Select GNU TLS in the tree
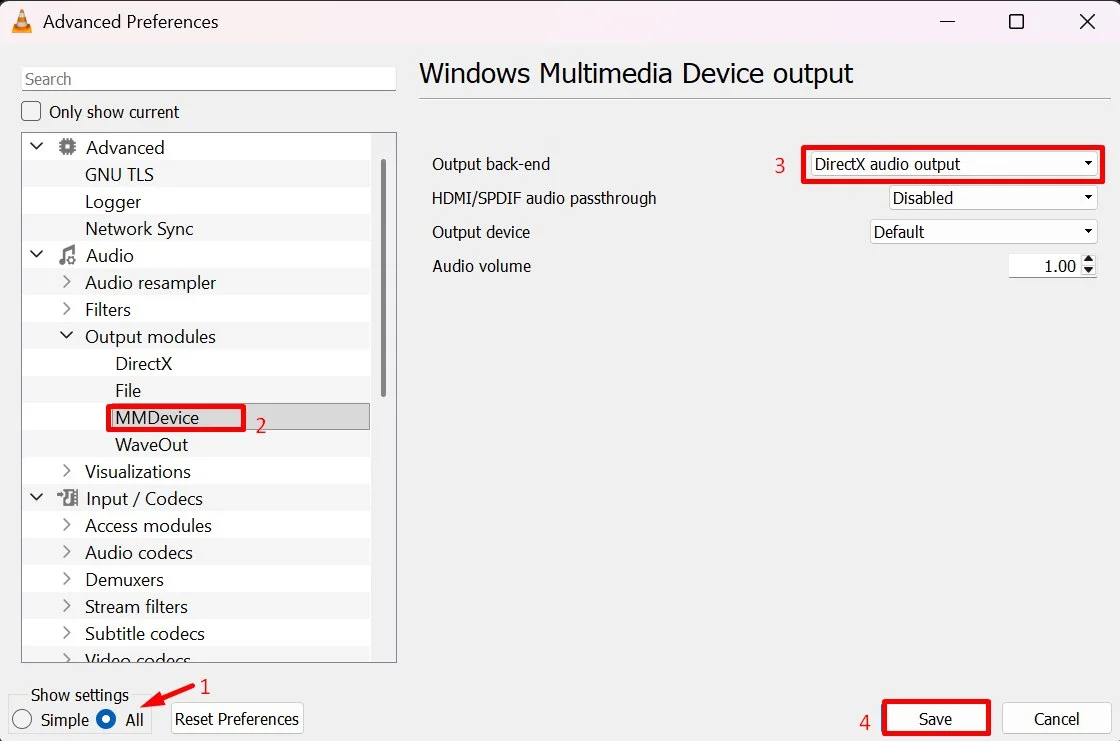 pos(119,174)
